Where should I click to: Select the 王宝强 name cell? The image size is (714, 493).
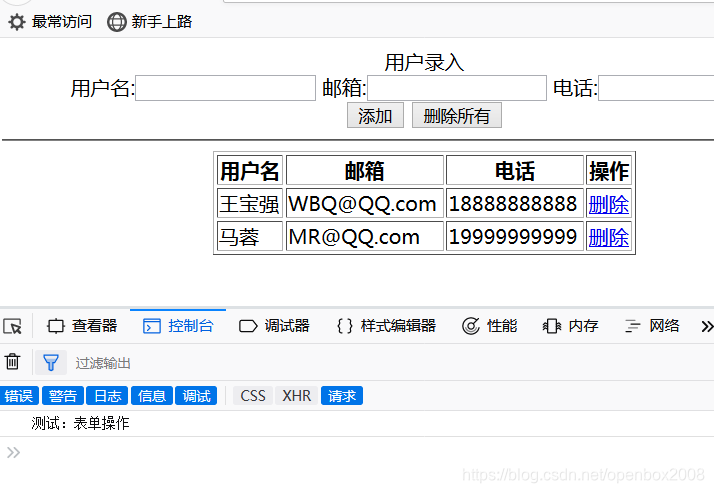coord(250,203)
